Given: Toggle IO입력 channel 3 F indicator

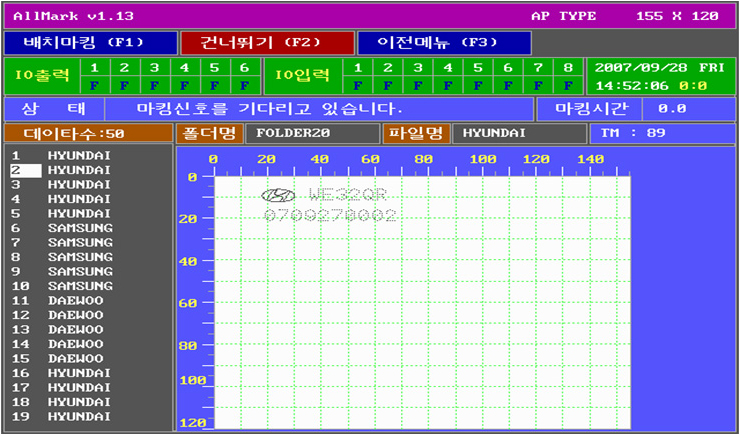Looking at the screenshot, I should coord(418,85).
